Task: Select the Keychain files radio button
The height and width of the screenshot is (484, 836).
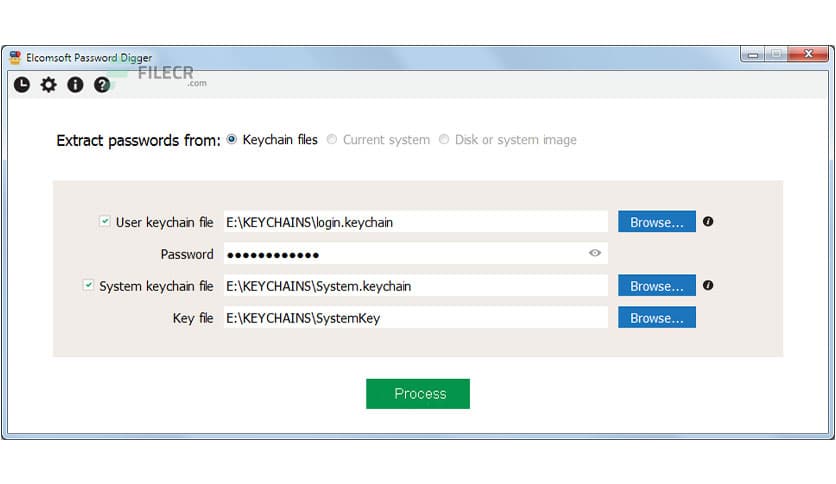Action: pos(231,139)
